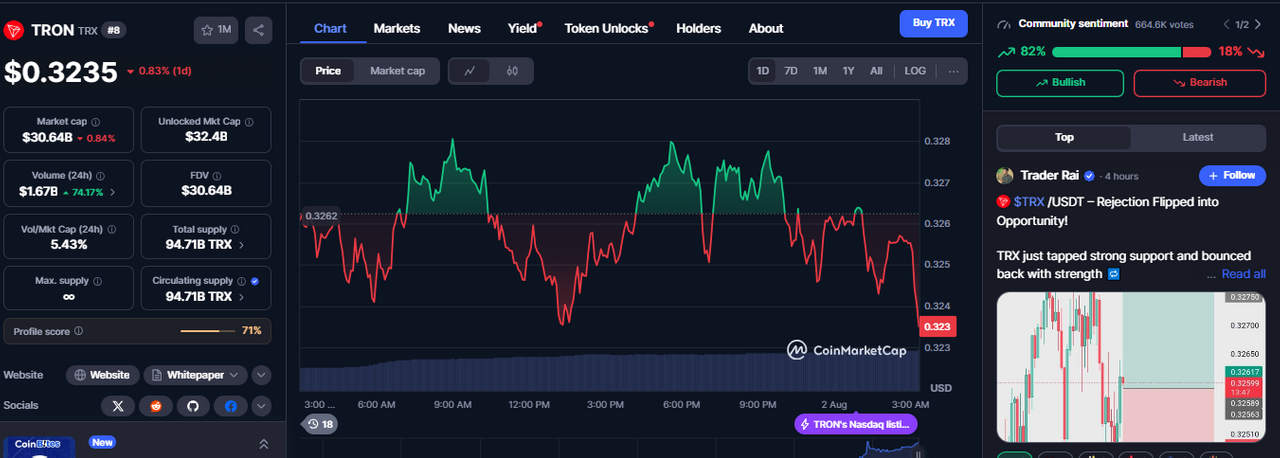Expand more socials chevron
The width and height of the screenshot is (1280, 458).
(x=261, y=406)
